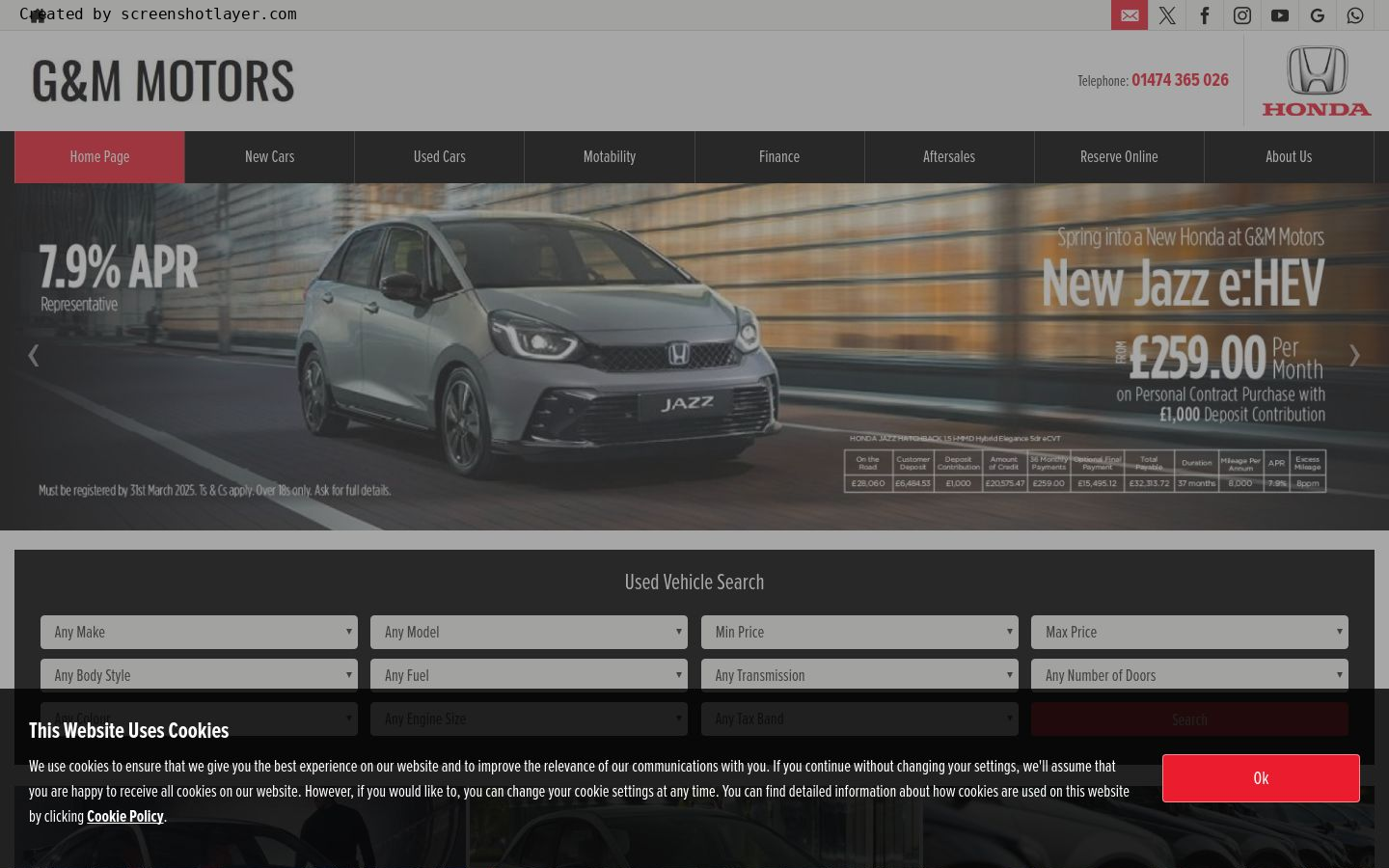The width and height of the screenshot is (1389, 868).
Task: Open the Google reviews icon
Action: [x=1318, y=15]
